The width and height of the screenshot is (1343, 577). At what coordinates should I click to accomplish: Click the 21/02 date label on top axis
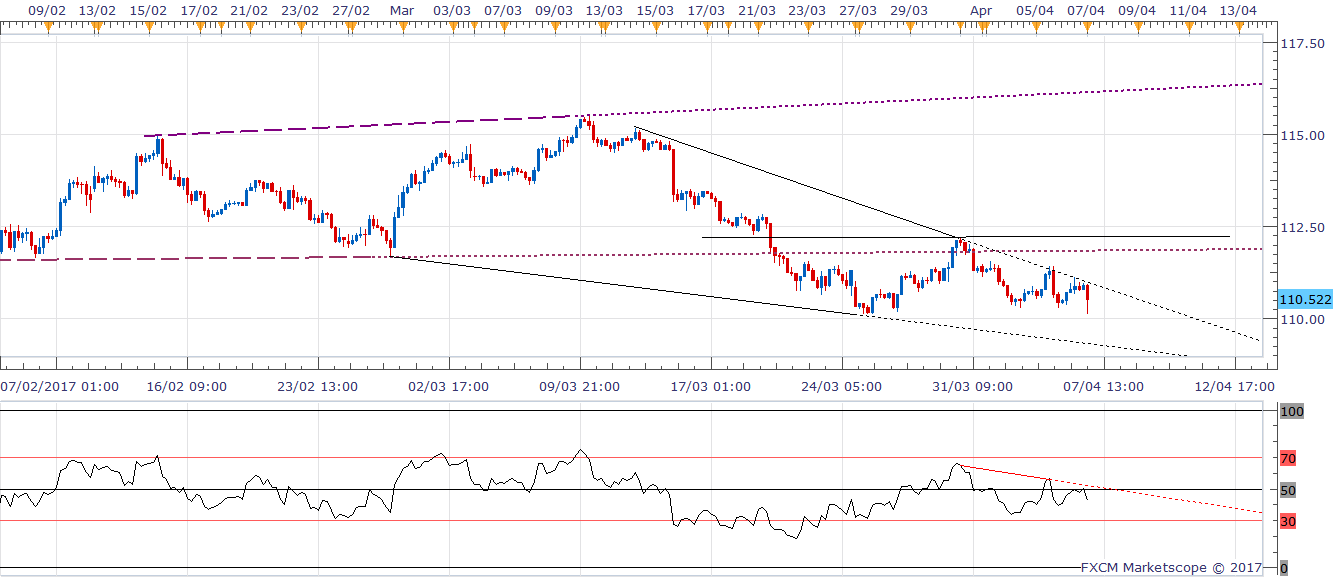[249, 9]
